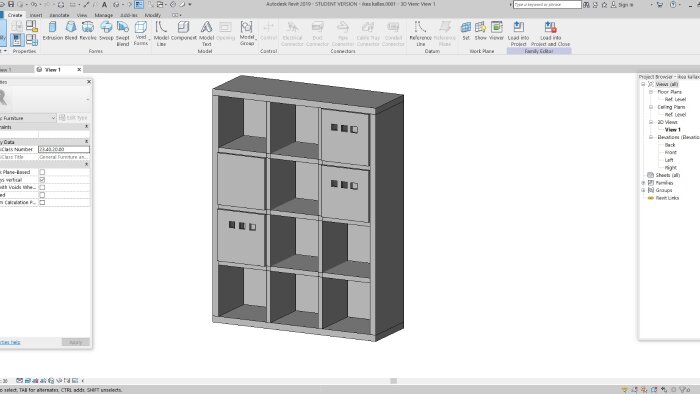The width and height of the screenshot is (700, 394).
Task: Select the Model Text tool
Action: tap(206, 33)
